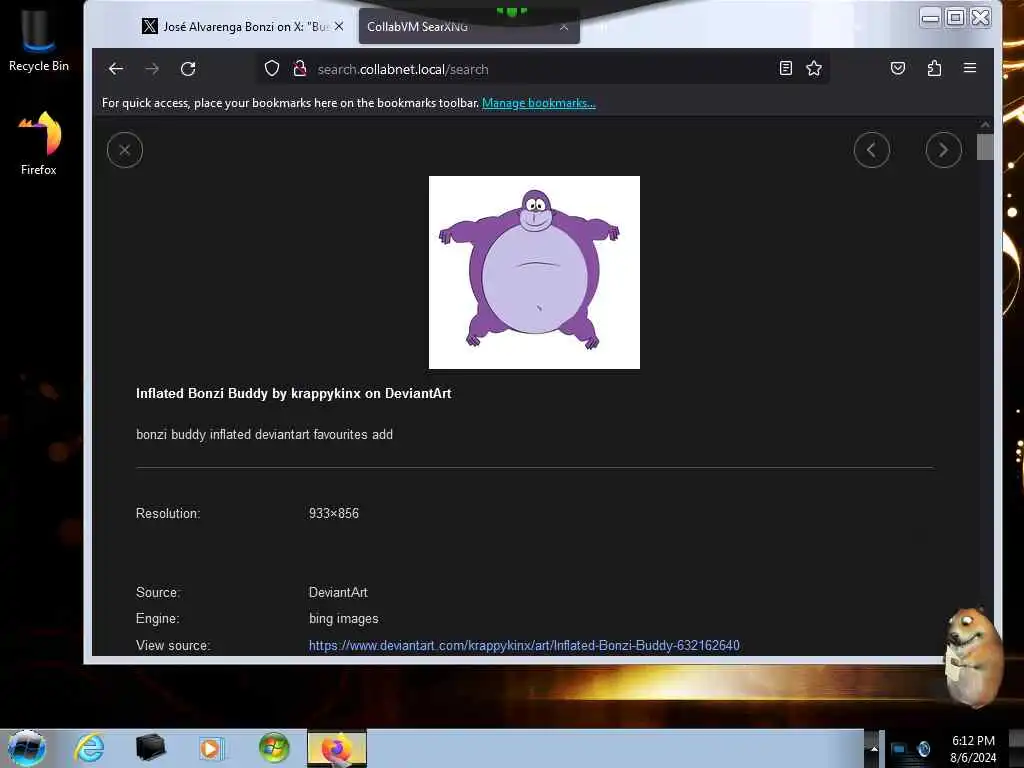Click the Firefox forward arrow
This screenshot has height=768, width=1024.
pyautogui.click(x=152, y=69)
